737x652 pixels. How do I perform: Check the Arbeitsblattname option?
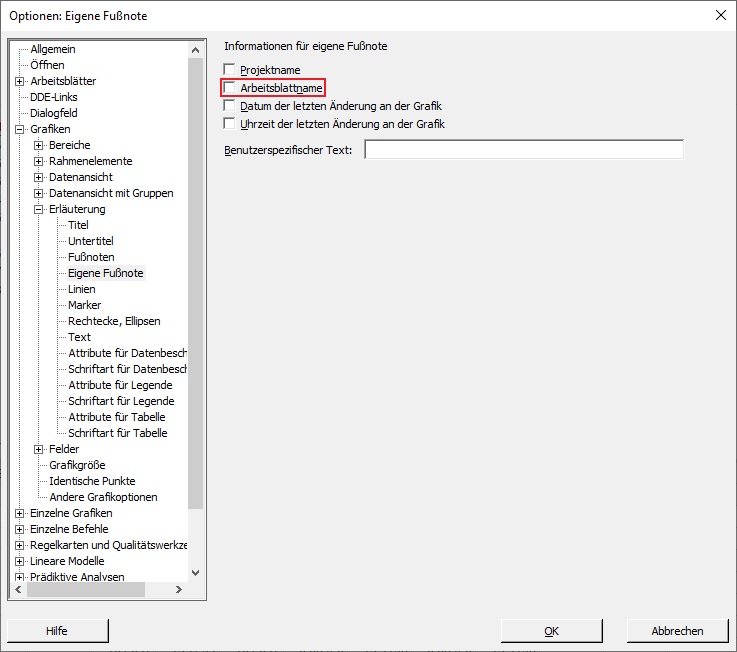coord(229,87)
